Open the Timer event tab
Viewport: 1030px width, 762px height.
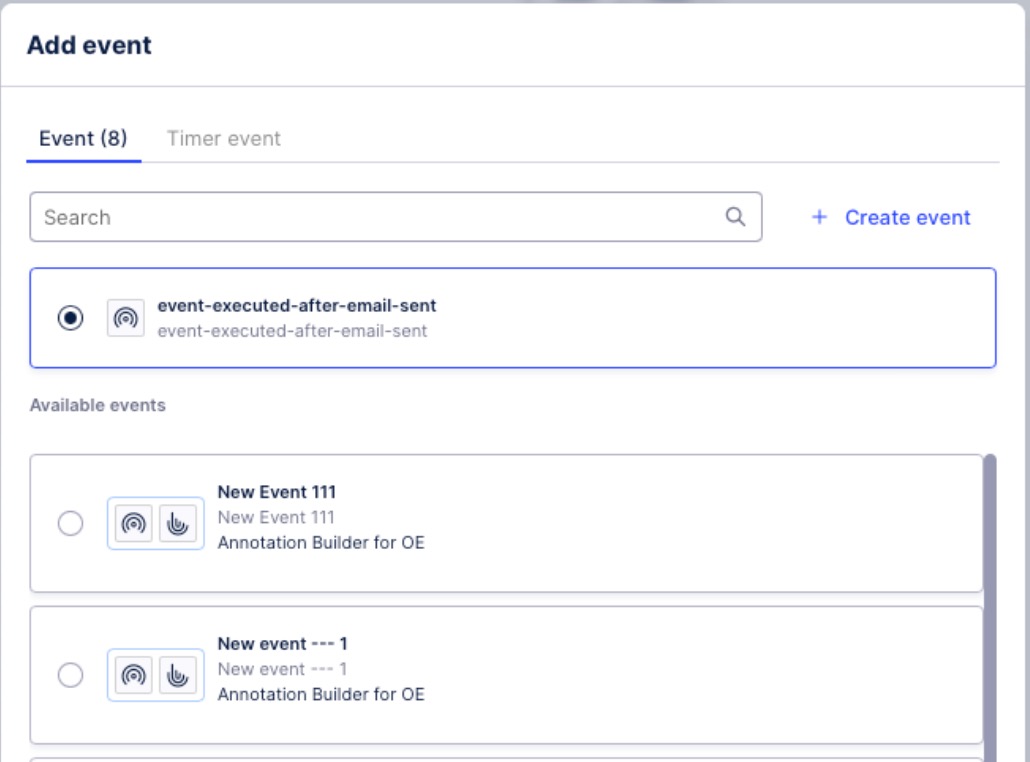224,139
